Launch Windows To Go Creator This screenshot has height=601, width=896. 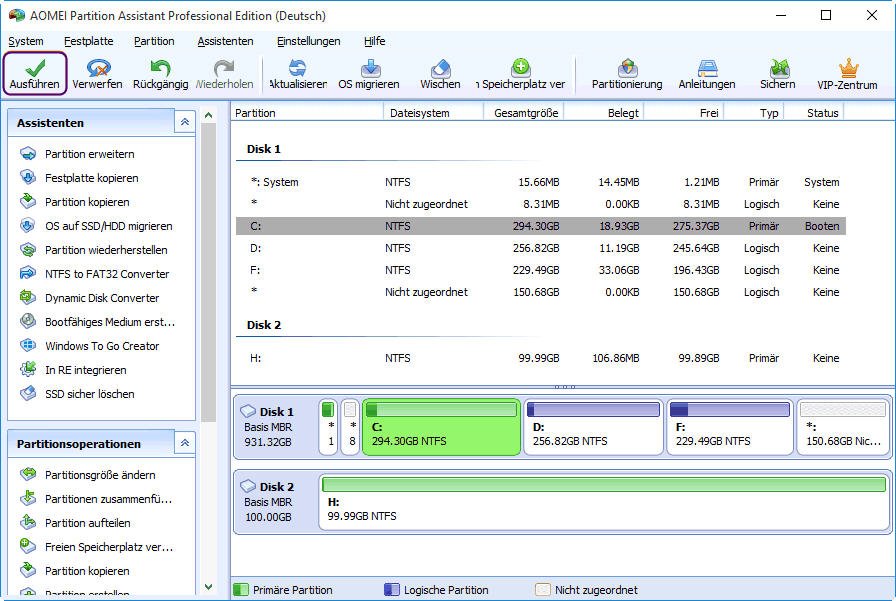(90, 346)
